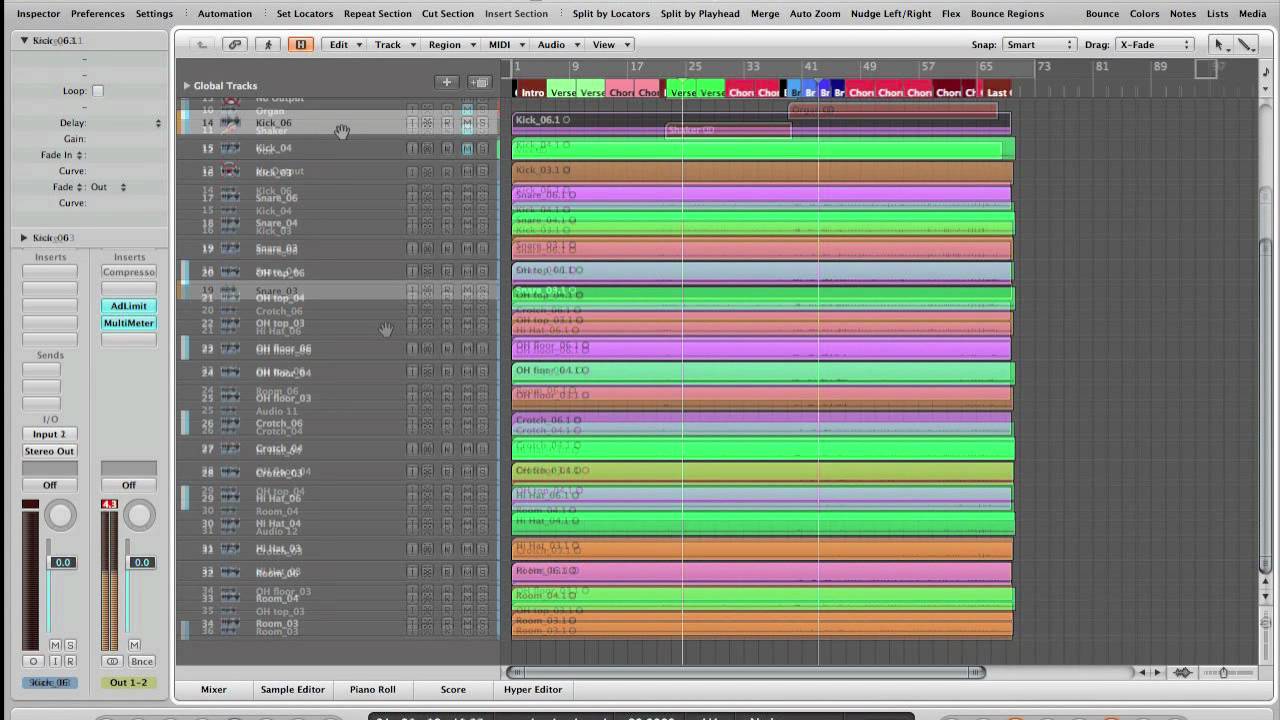
Task: Enable input monitoring on Snare_03 track
Action: (411, 248)
